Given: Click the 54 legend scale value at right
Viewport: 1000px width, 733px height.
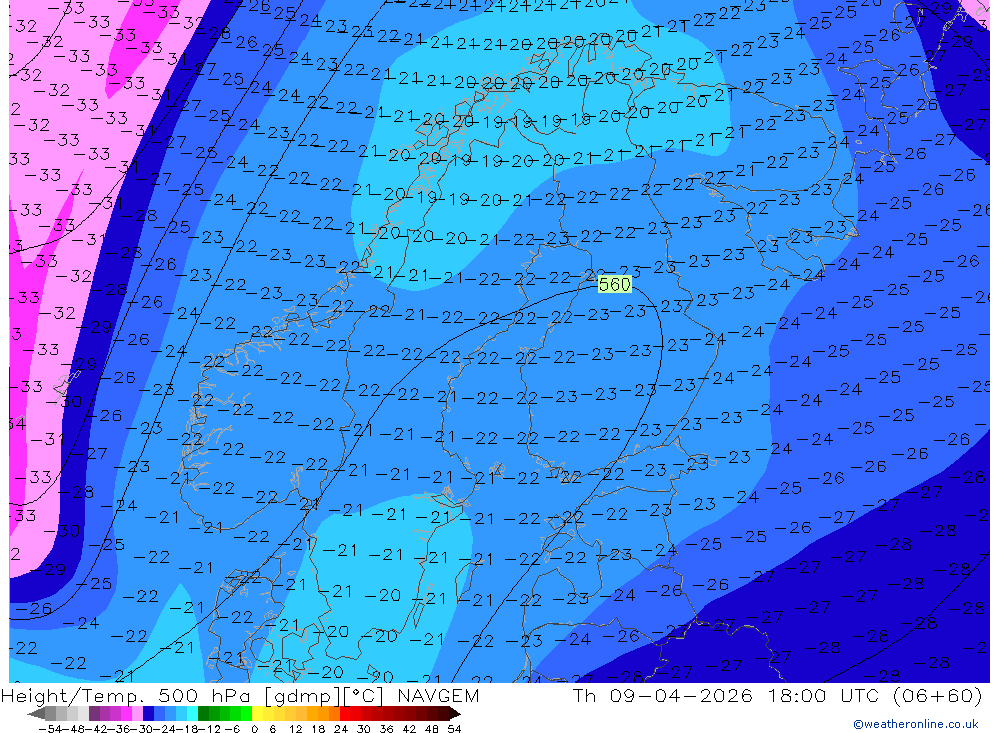Looking at the screenshot, I should pos(454,729).
